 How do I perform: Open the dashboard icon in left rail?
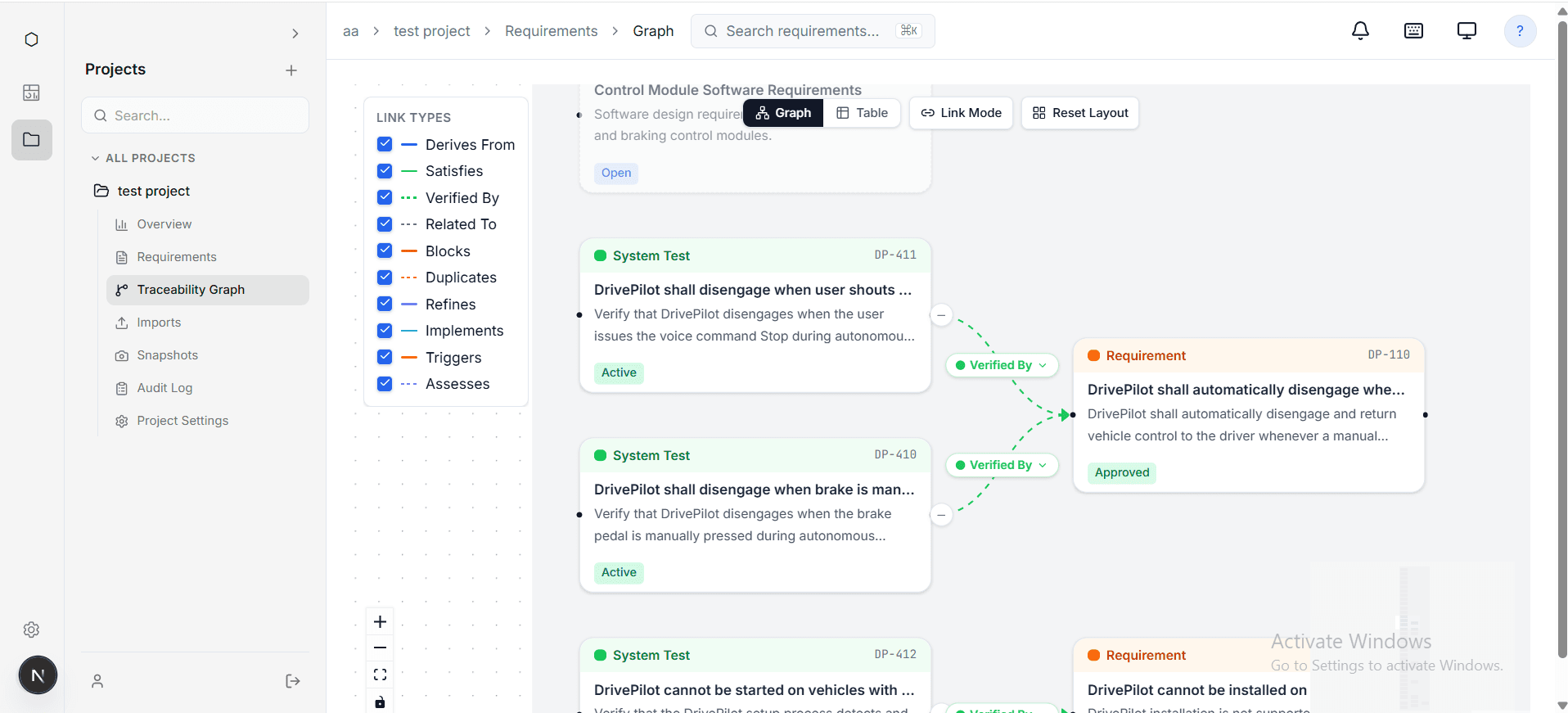point(31,93)
